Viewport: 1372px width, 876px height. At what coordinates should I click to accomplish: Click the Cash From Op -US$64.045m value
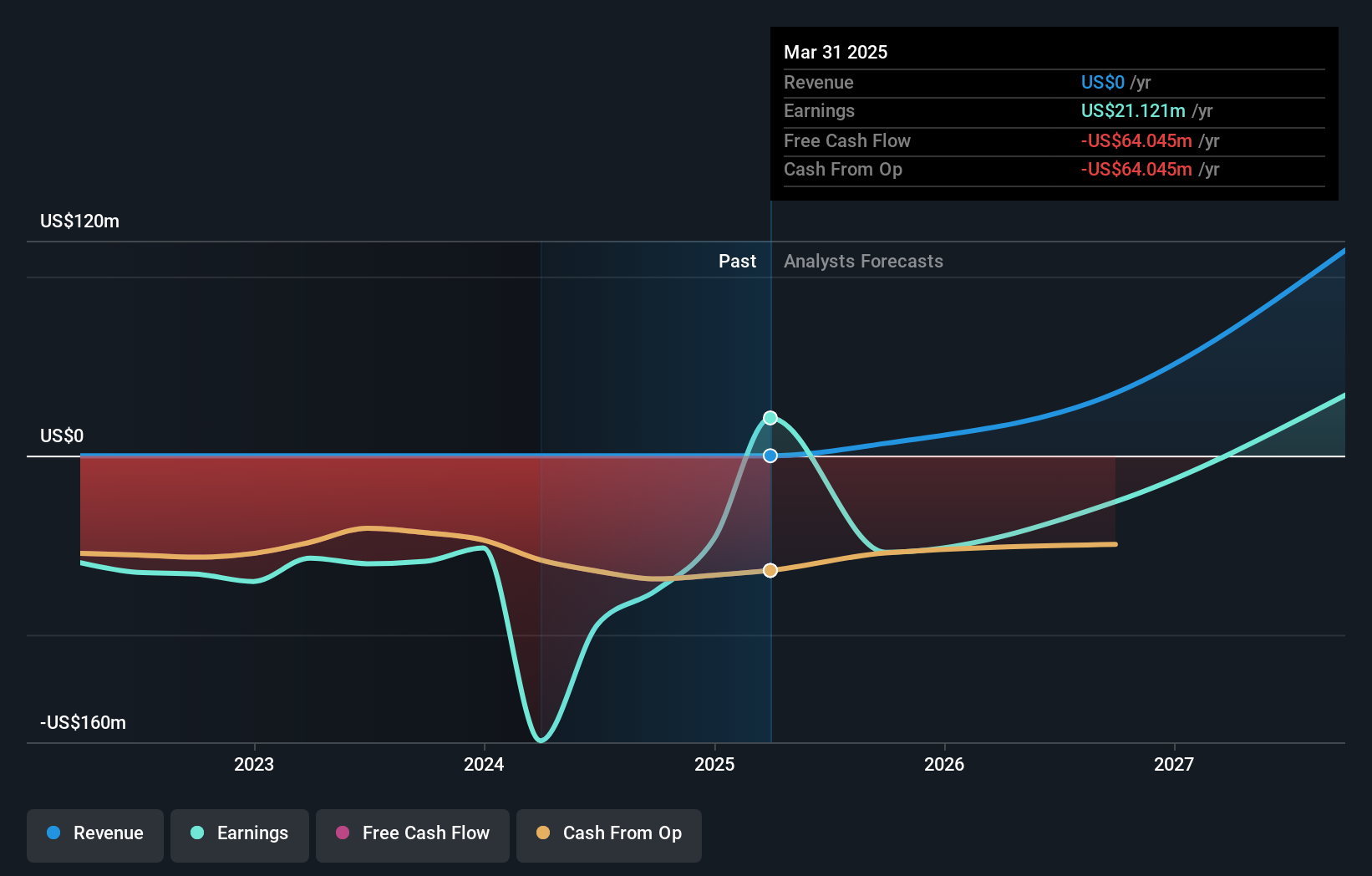(1136, 170)
